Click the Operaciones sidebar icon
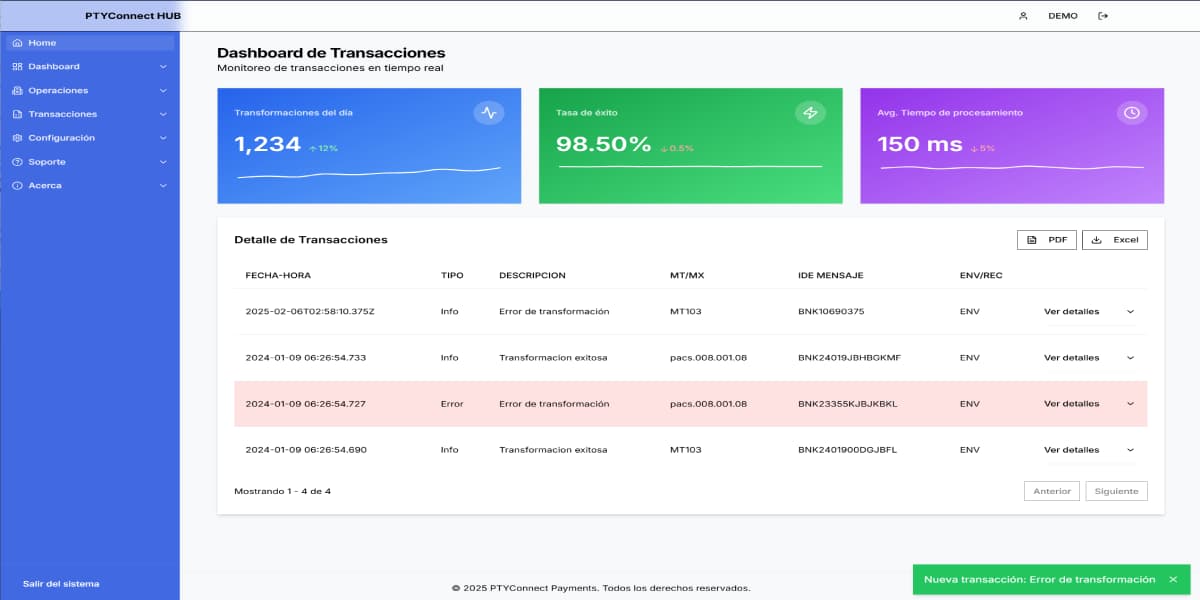This screenshot has height=600, width=1200. [x=18, y=91]
